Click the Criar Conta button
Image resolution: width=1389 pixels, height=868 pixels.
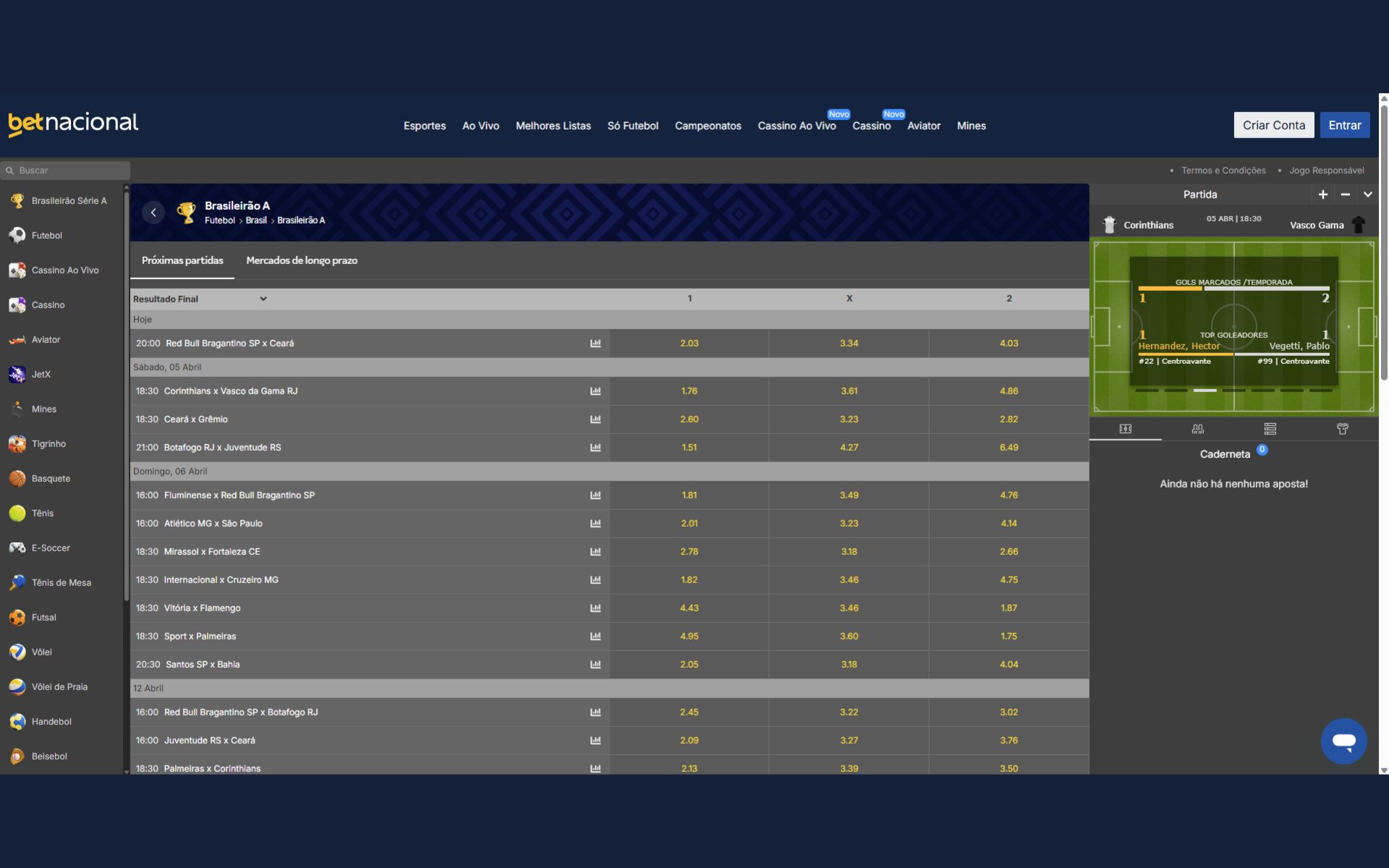click(x=1273, y=125)
